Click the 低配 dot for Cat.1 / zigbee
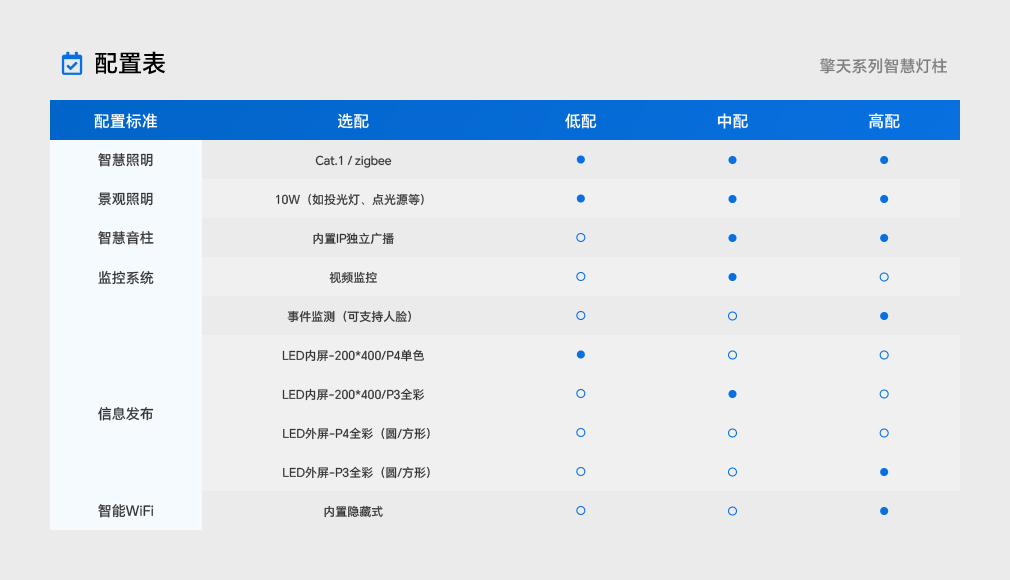 click(x=581, y=160)
